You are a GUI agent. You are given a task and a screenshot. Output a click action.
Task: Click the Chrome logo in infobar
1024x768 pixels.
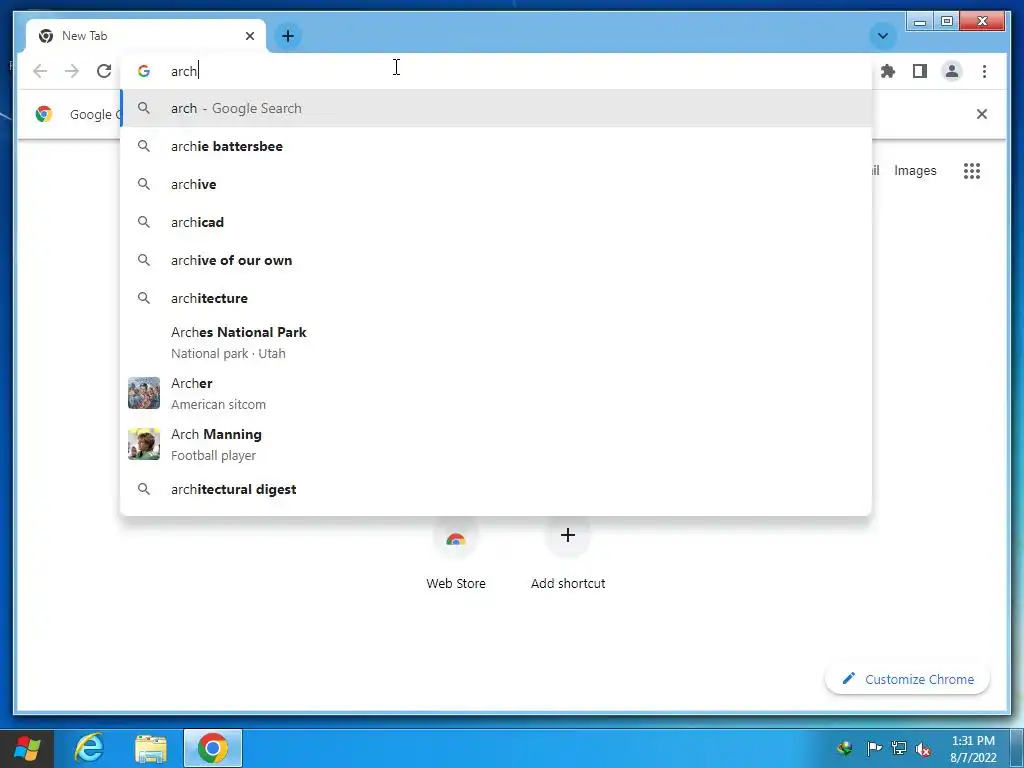(44, 114)
